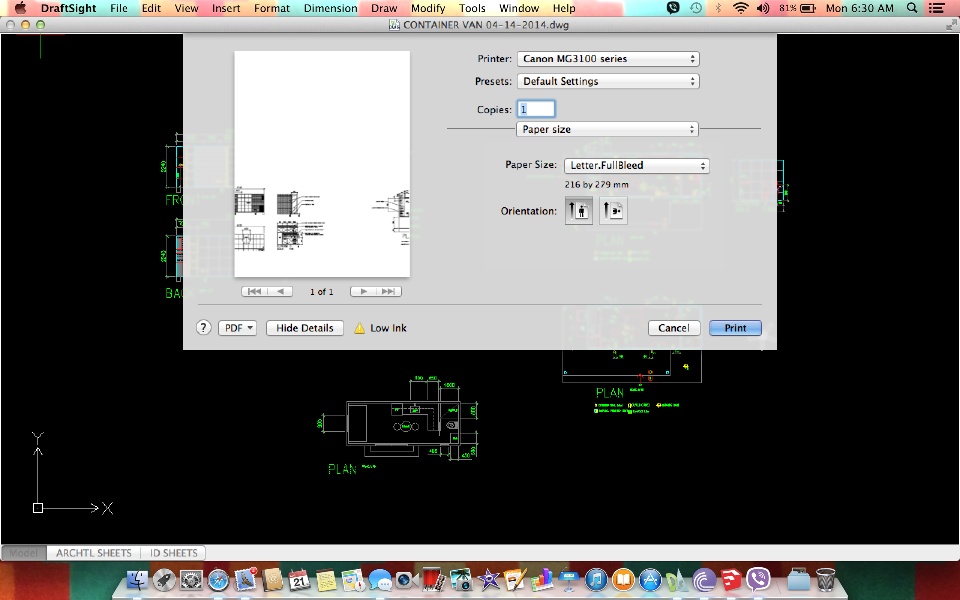Go to last page in print preview
This screenshot has height=600, width=960.
(389, 291)
